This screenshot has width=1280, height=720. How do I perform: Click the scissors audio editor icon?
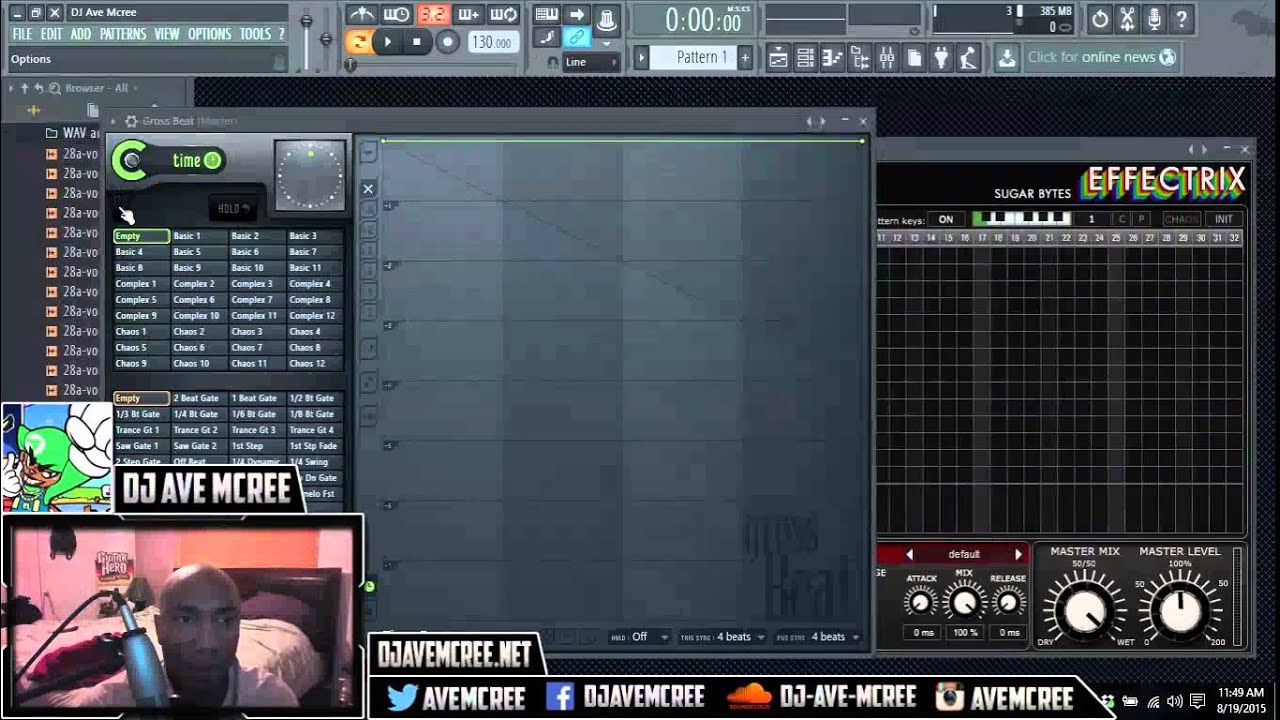tap(1127, 18)
